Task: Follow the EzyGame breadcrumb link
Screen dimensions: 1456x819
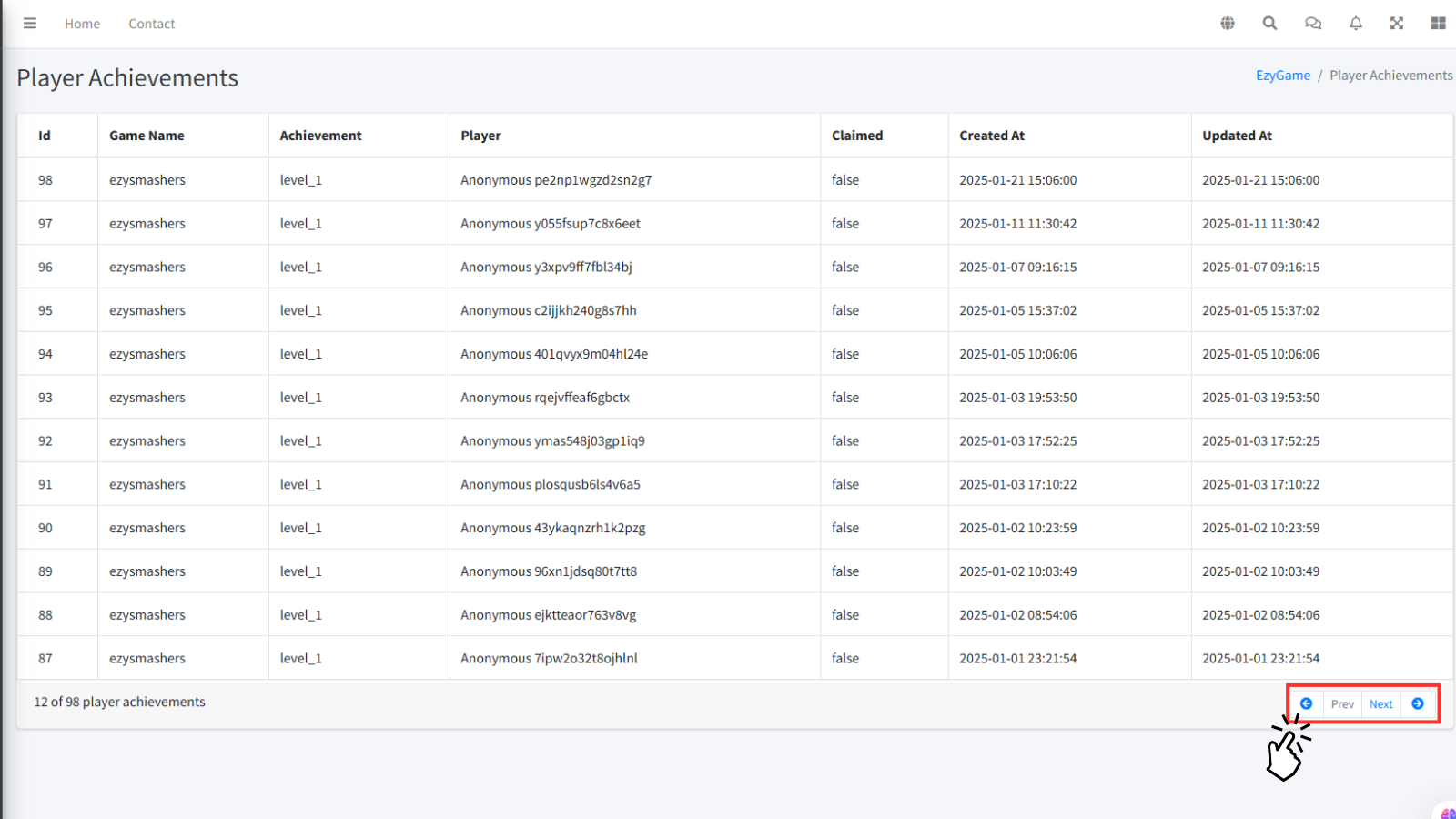Action: [1282, 76]
